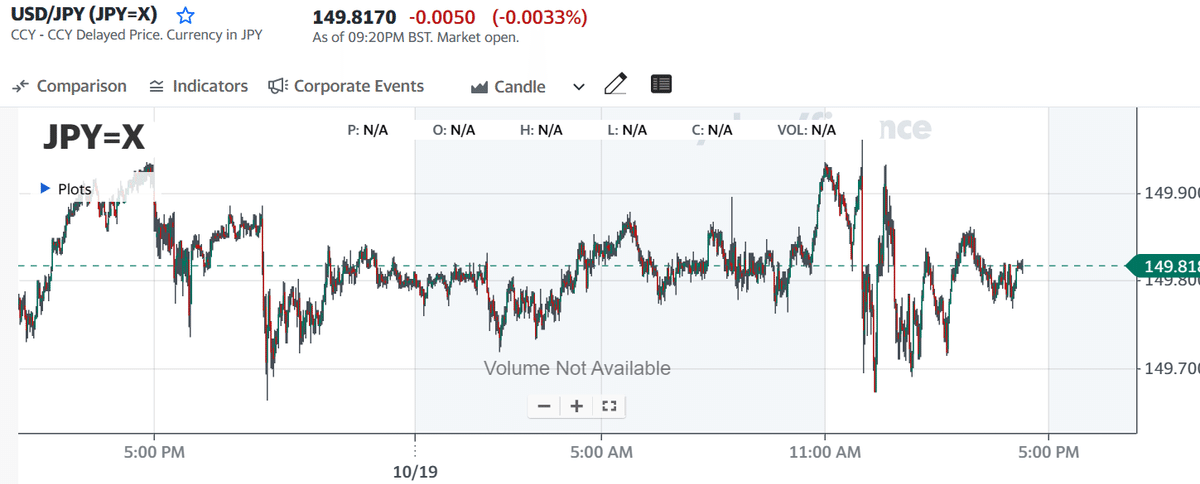Show Corporate Events on chart

[x=346, y=86]
